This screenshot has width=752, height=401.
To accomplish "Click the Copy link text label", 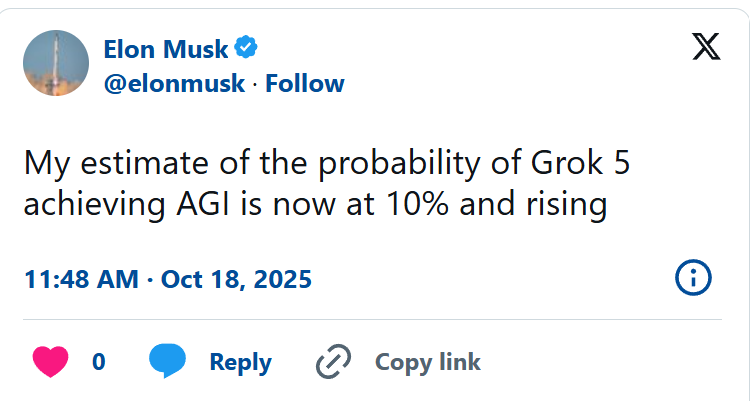I will [x=428, y=361].
